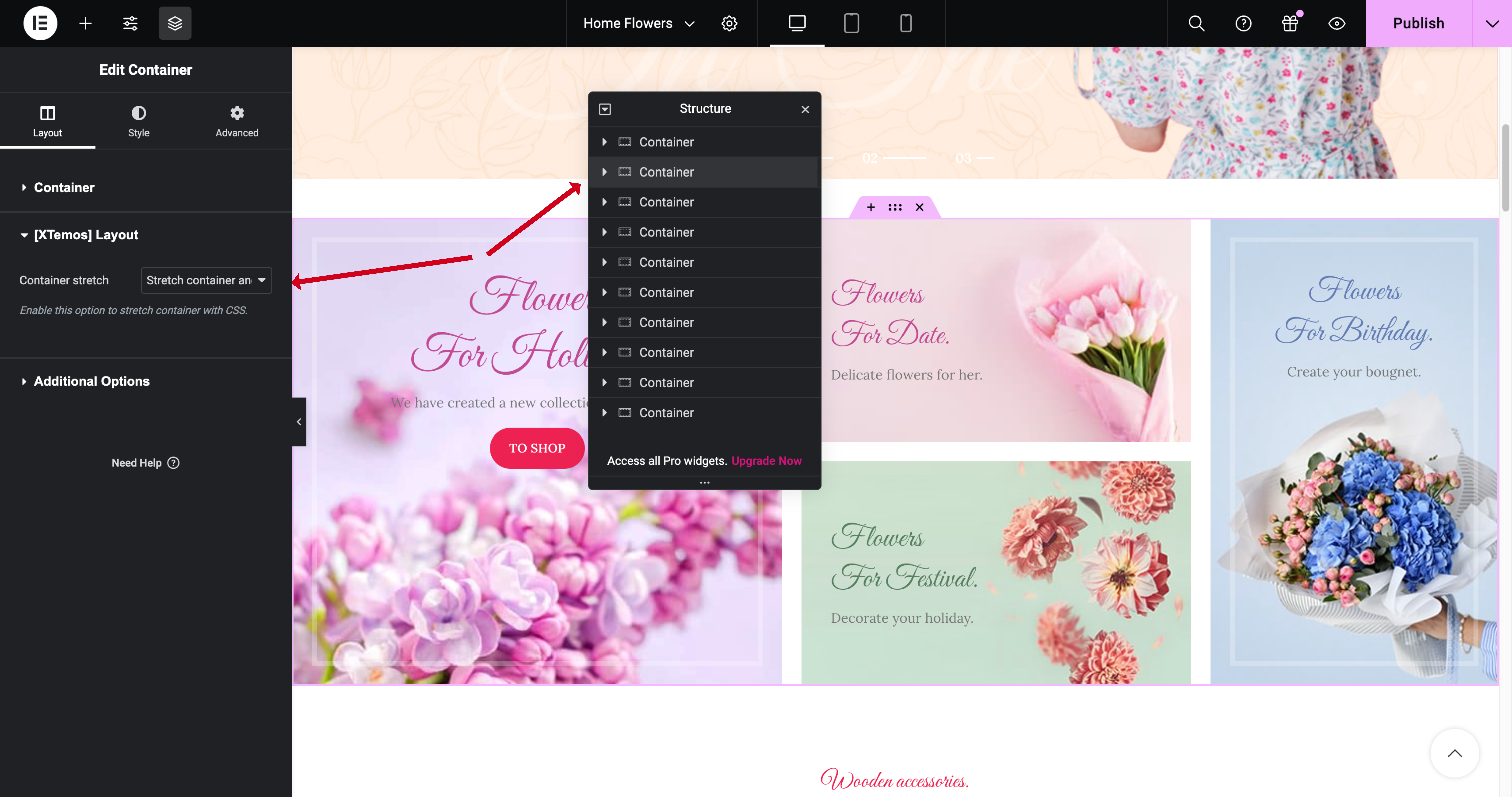
Task: Click container handle plus icon on canvas
Action: (x=871, y=207)
